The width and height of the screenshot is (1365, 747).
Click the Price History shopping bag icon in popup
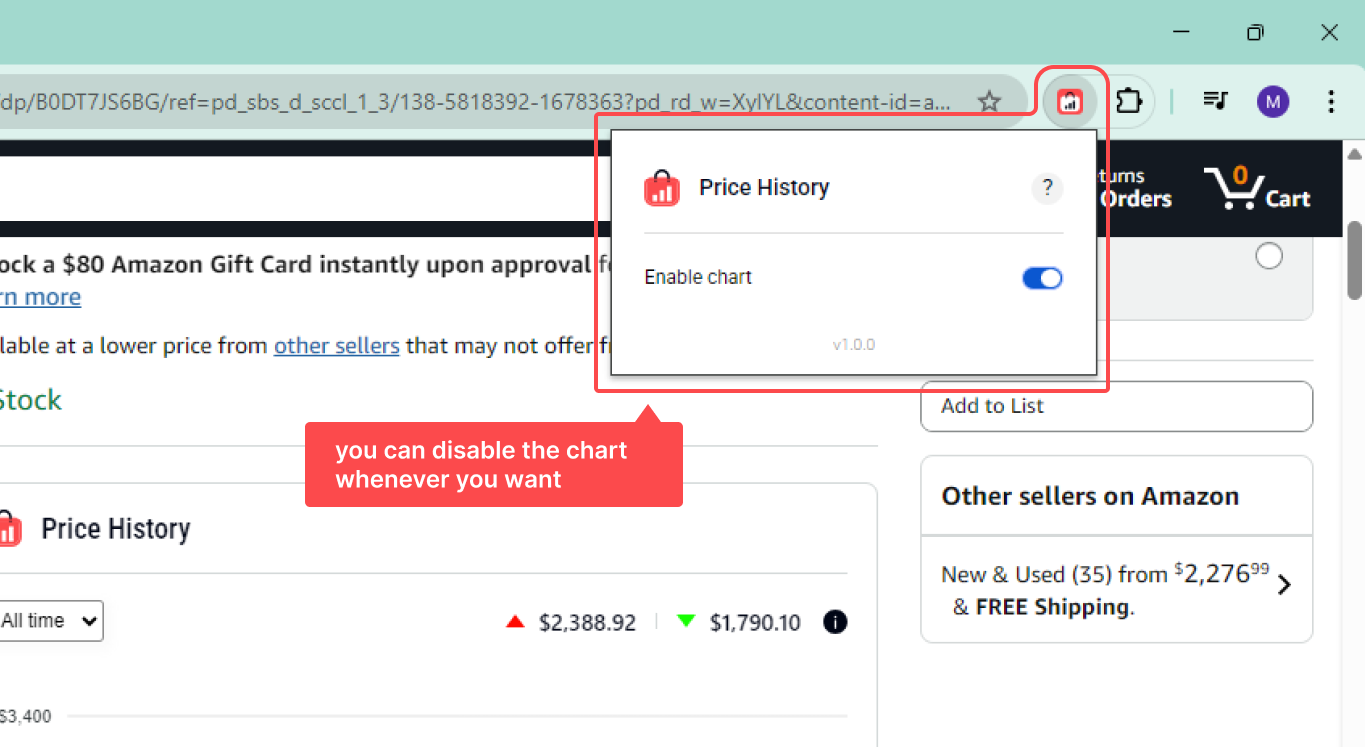[x=661, y=187]
